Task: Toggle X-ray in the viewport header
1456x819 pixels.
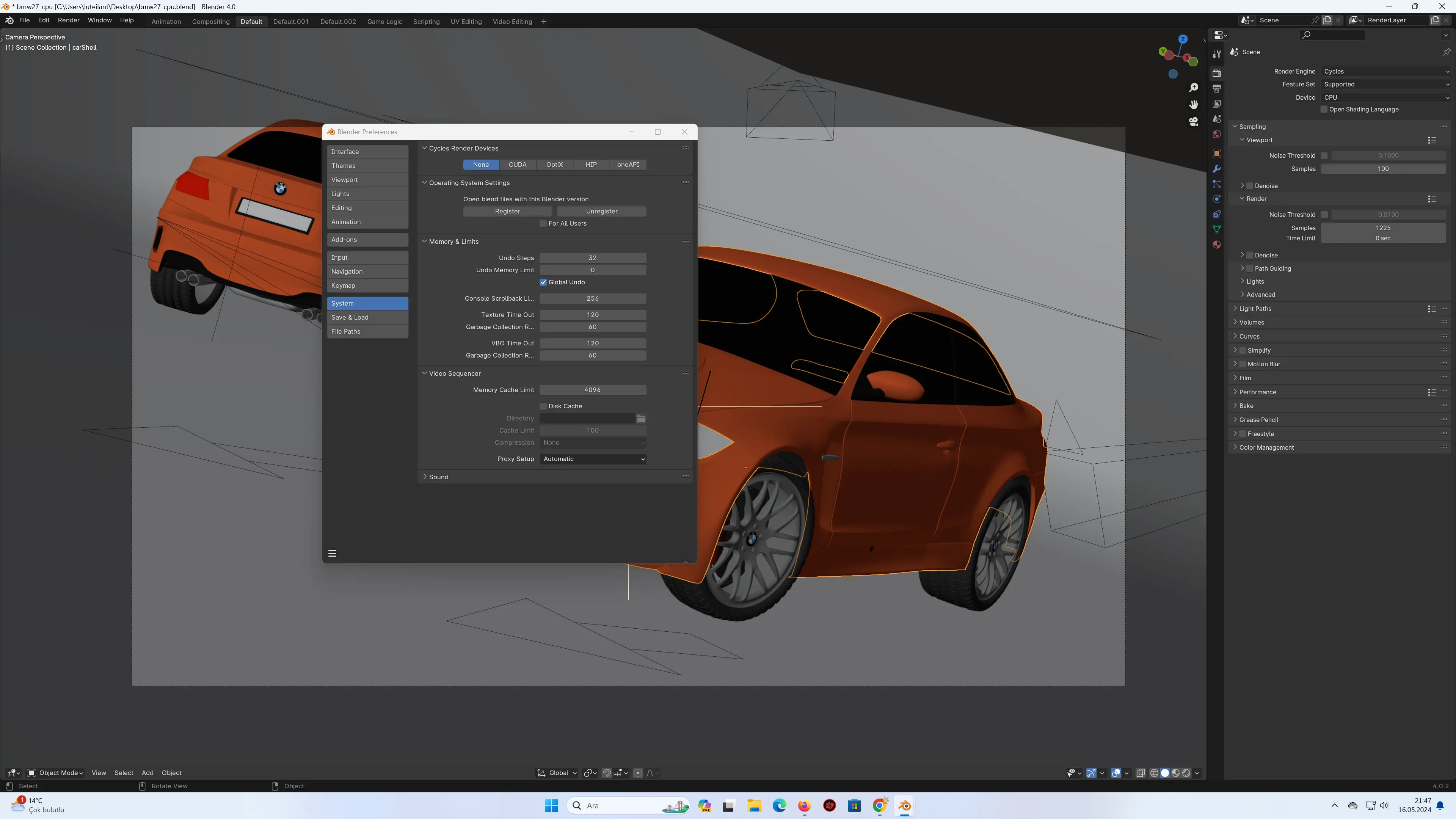Action: (x=1140, y=773)
